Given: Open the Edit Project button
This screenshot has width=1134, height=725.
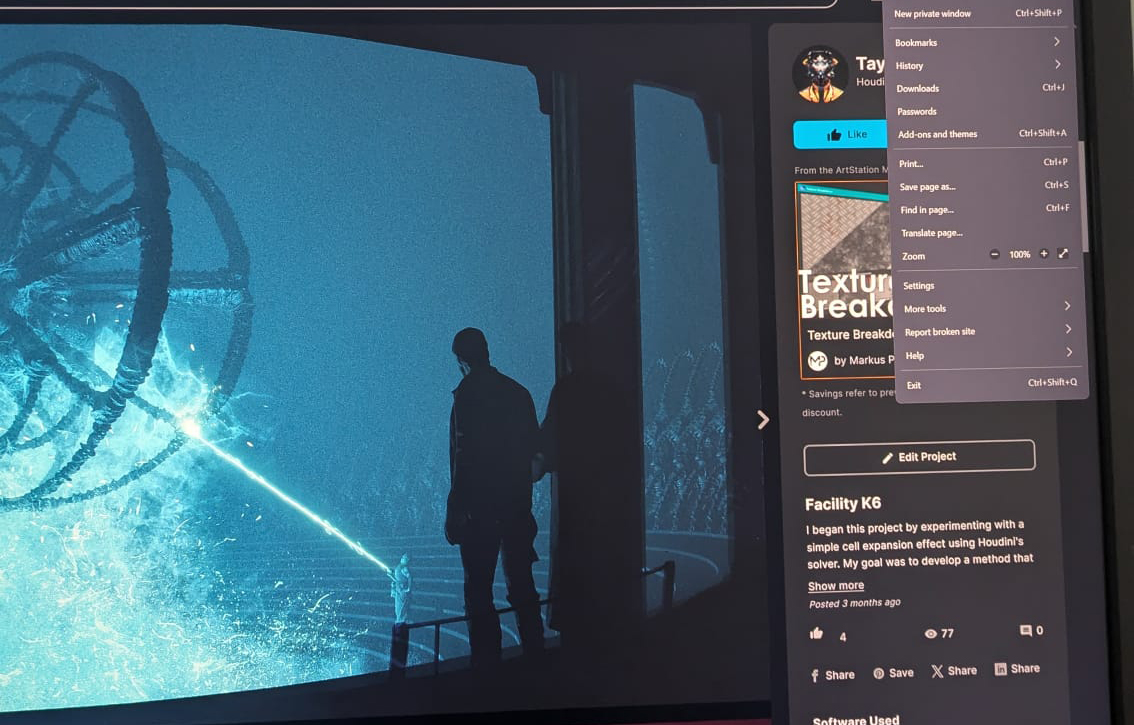Looking at the screenshot, I should (919, 457).
